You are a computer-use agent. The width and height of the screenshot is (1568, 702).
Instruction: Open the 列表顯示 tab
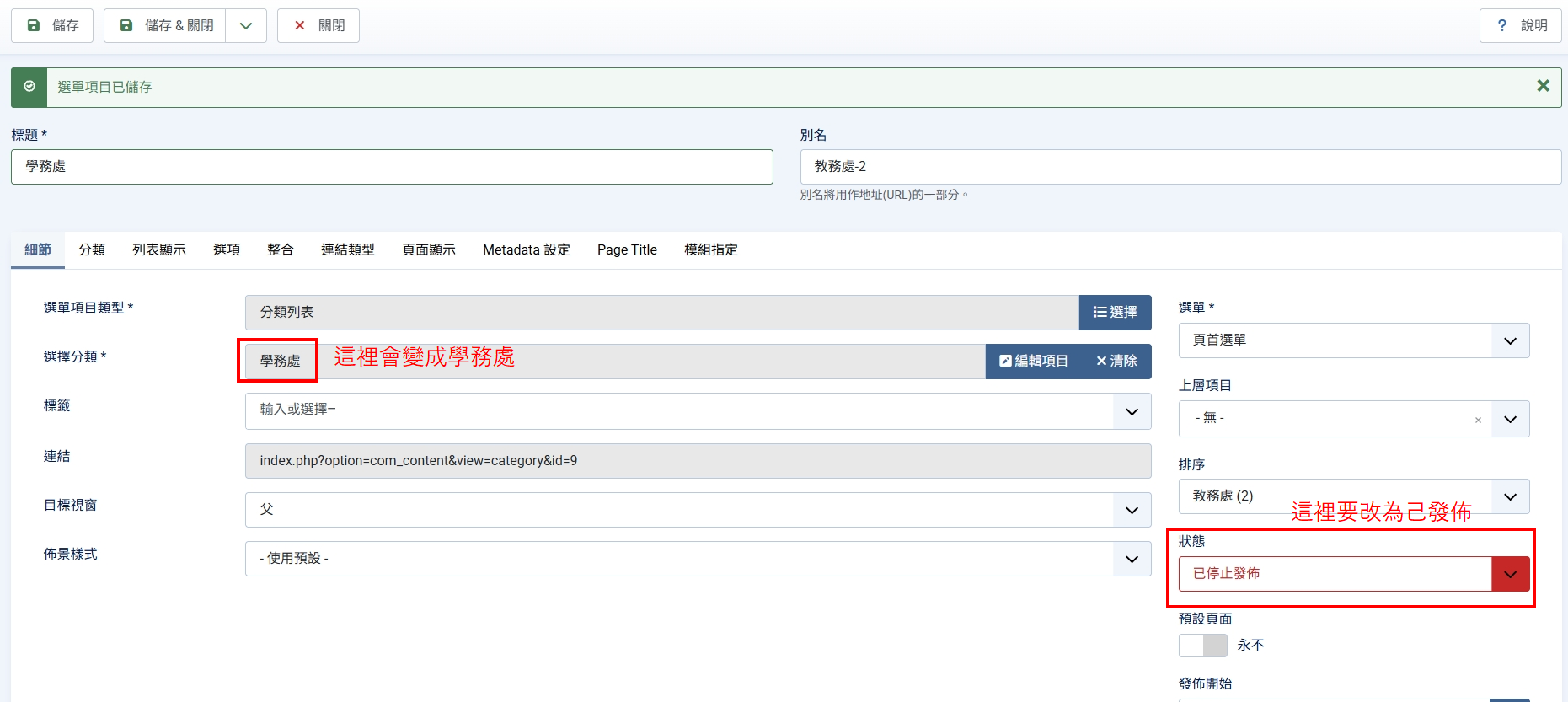point(159,249)
